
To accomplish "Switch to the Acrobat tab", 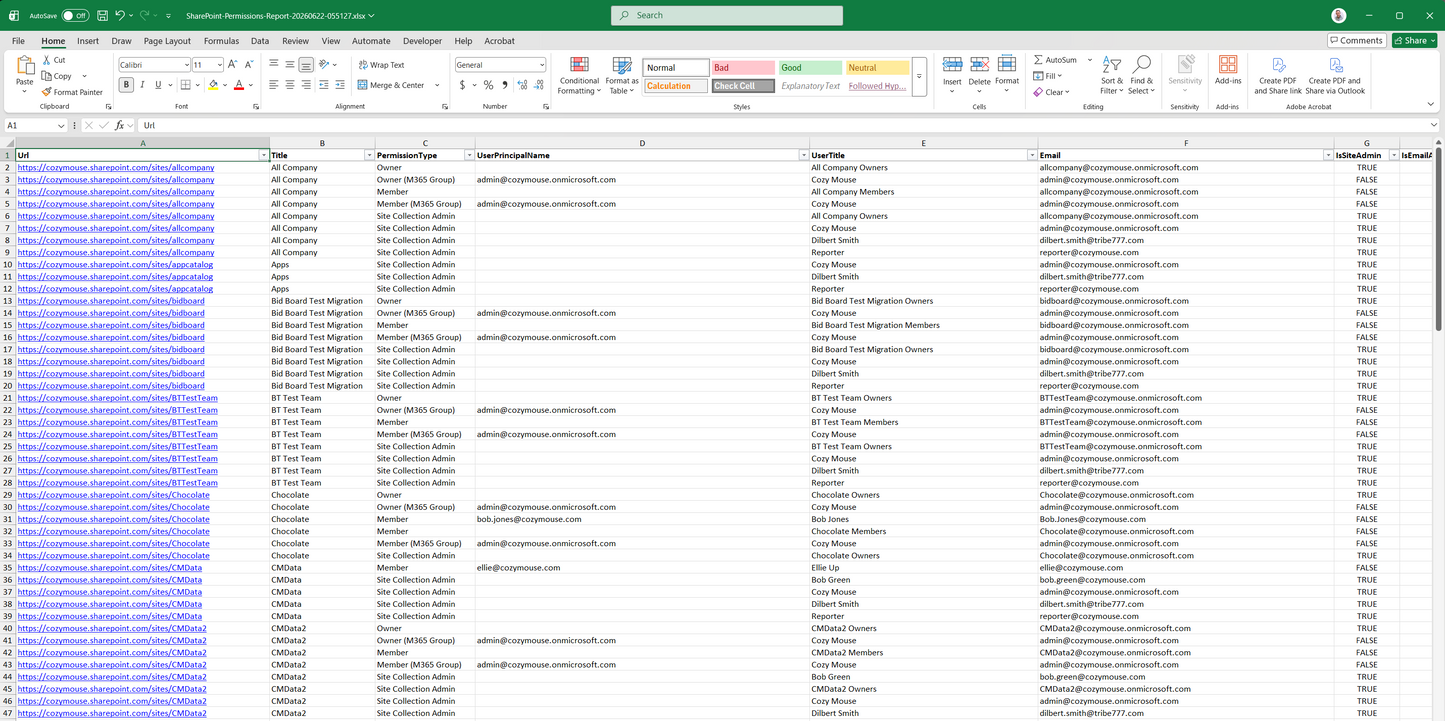I will pyautogui.click(x=500, y=41).
